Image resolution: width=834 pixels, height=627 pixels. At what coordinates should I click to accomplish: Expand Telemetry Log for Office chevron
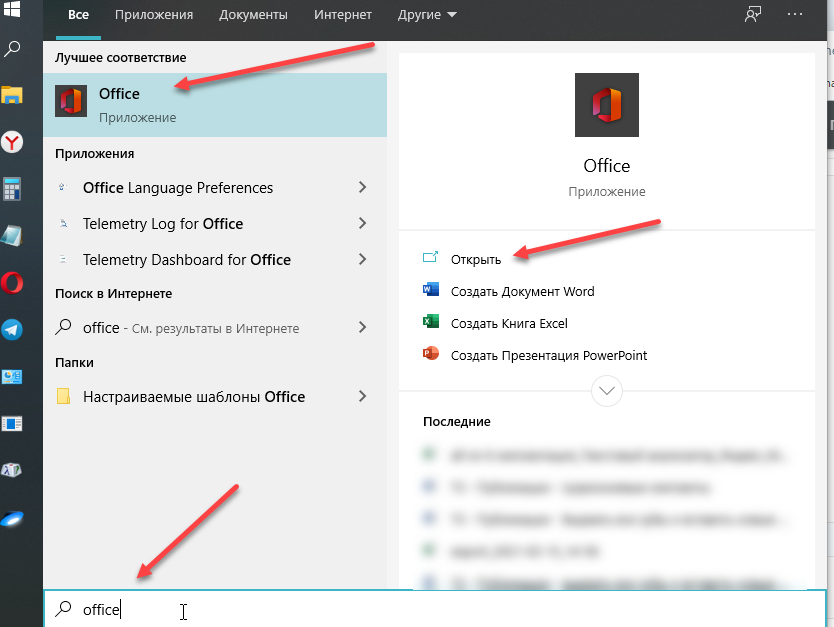click(362, 223)
